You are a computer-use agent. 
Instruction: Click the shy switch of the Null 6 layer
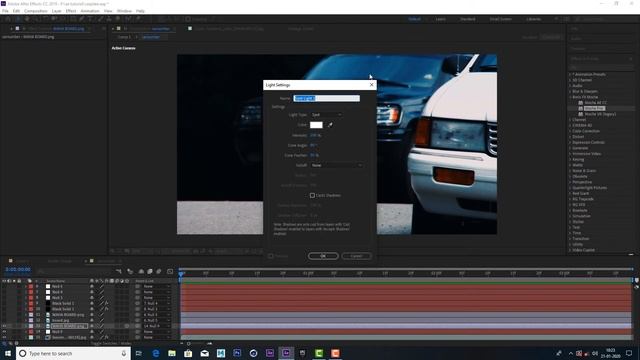[x=92, y=286]
